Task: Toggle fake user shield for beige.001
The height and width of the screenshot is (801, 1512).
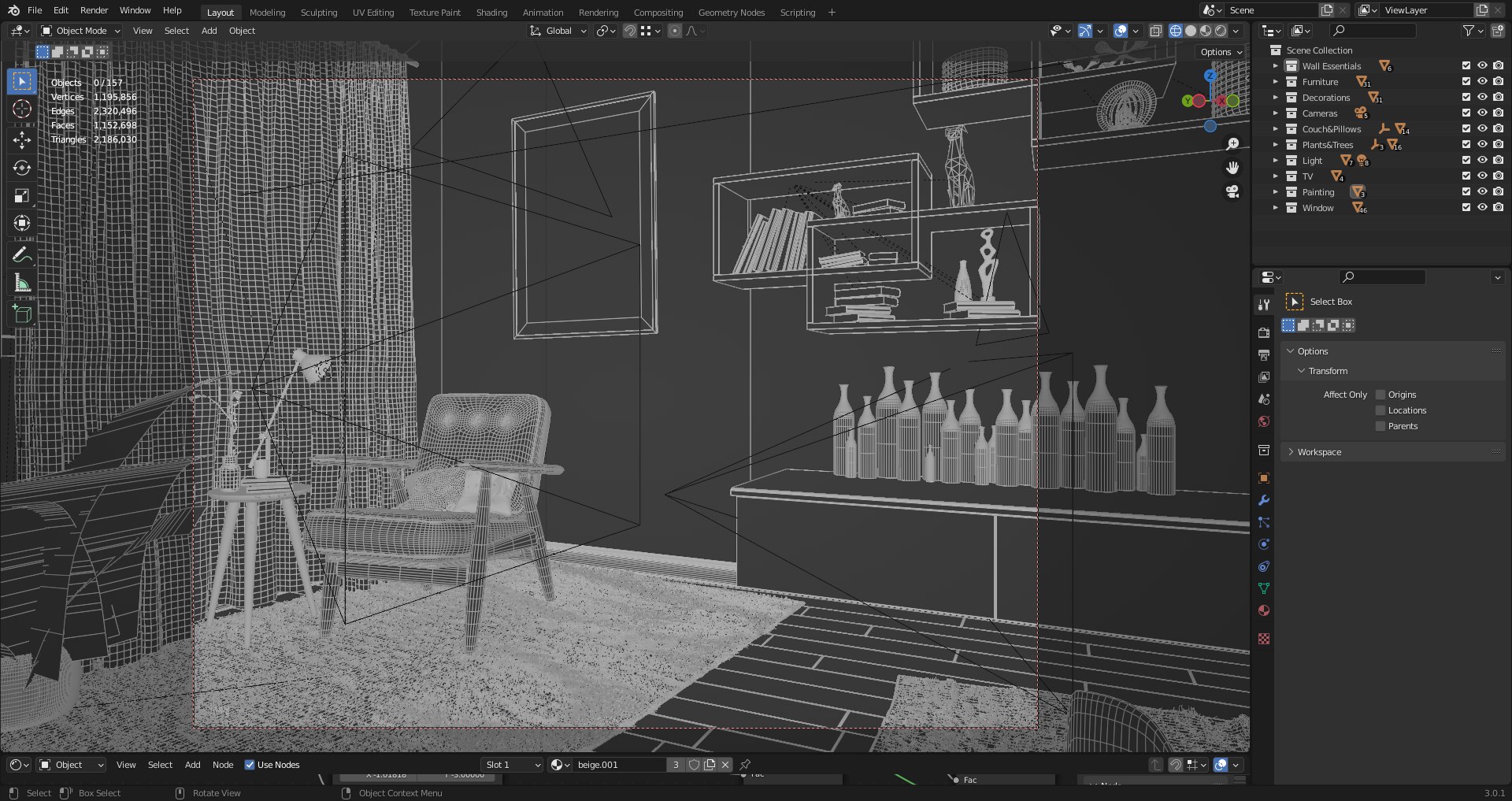Action: coord(694,765)
